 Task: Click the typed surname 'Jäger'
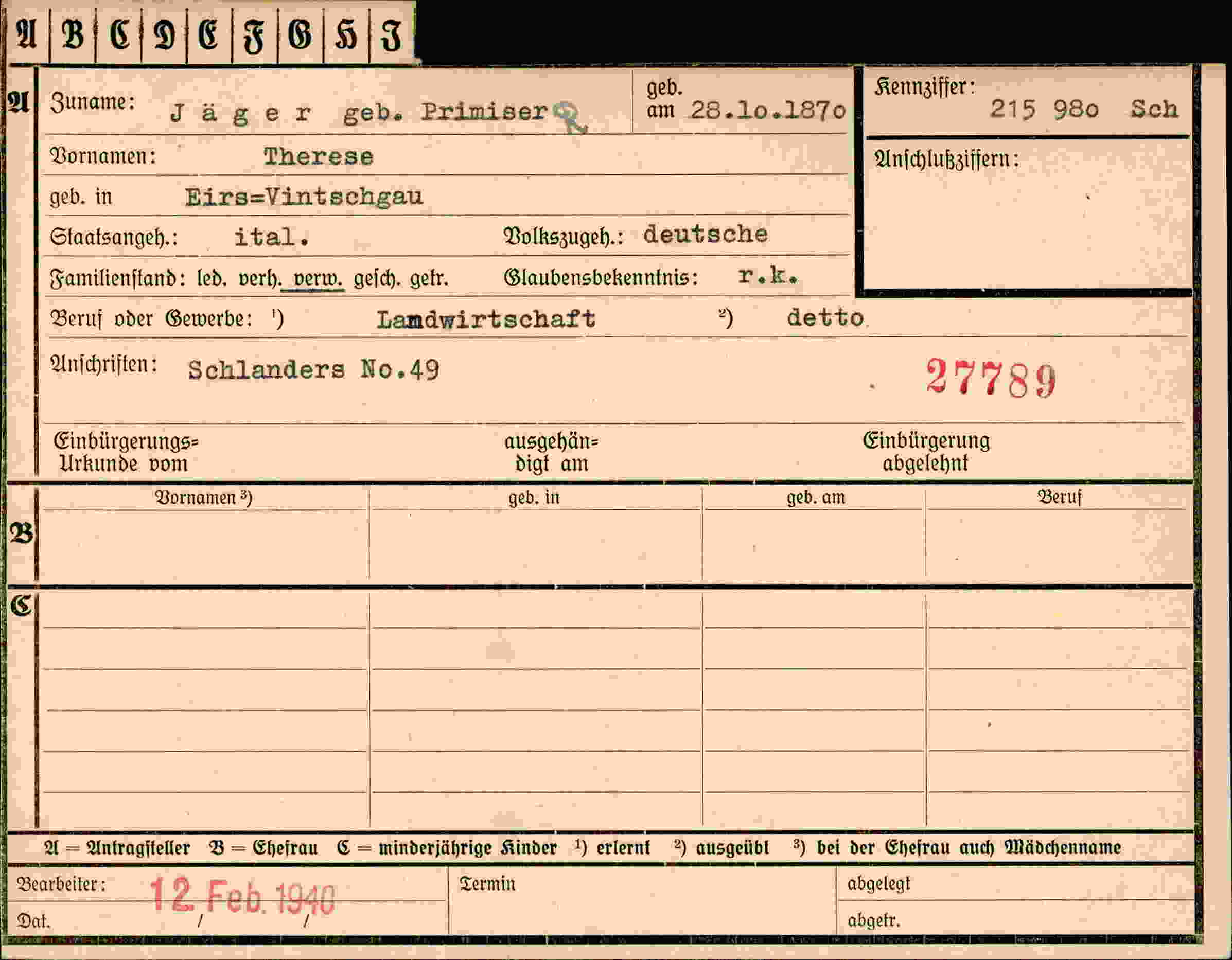tap(240, 113)
